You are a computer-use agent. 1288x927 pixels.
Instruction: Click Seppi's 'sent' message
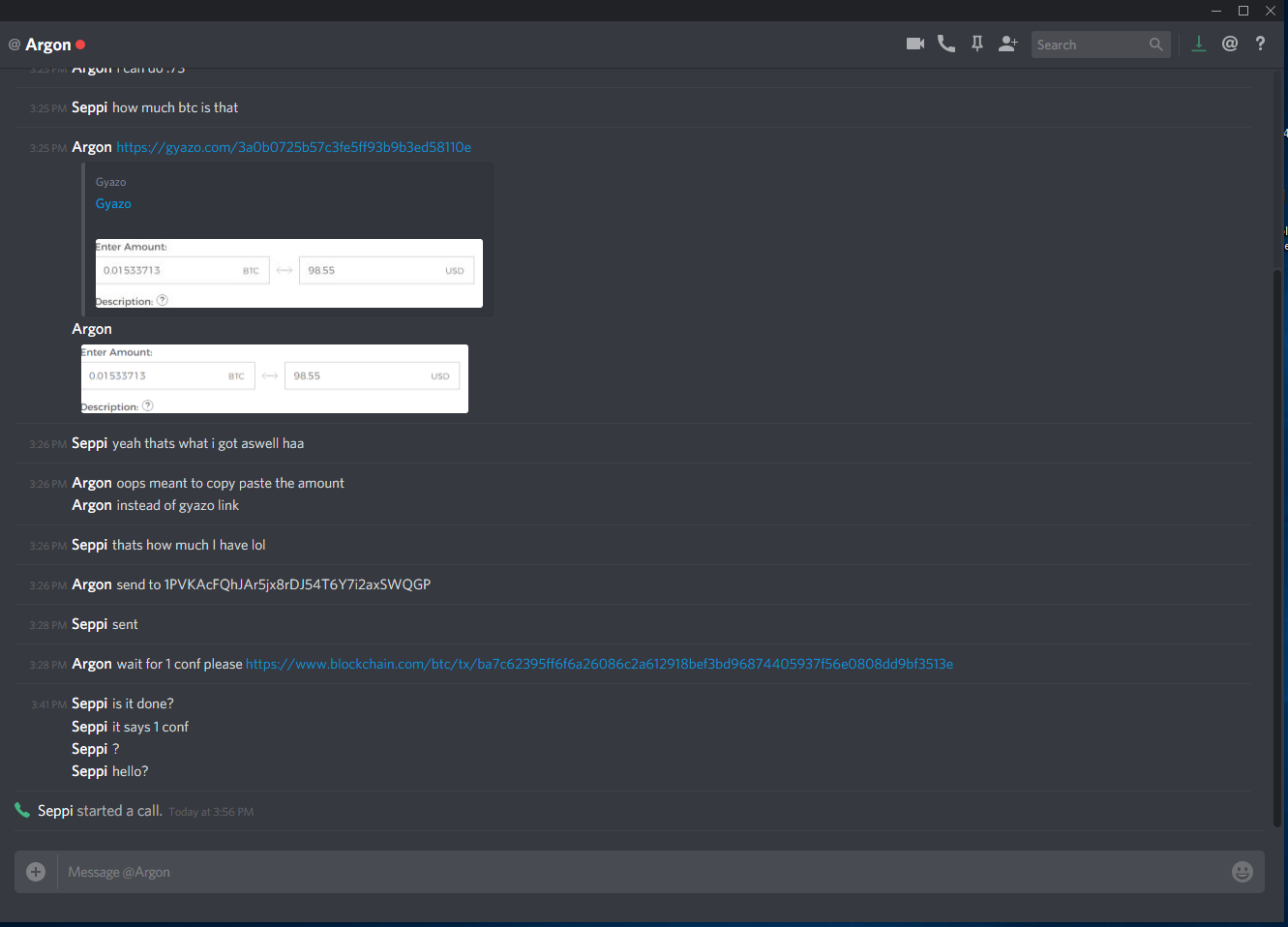125,624
